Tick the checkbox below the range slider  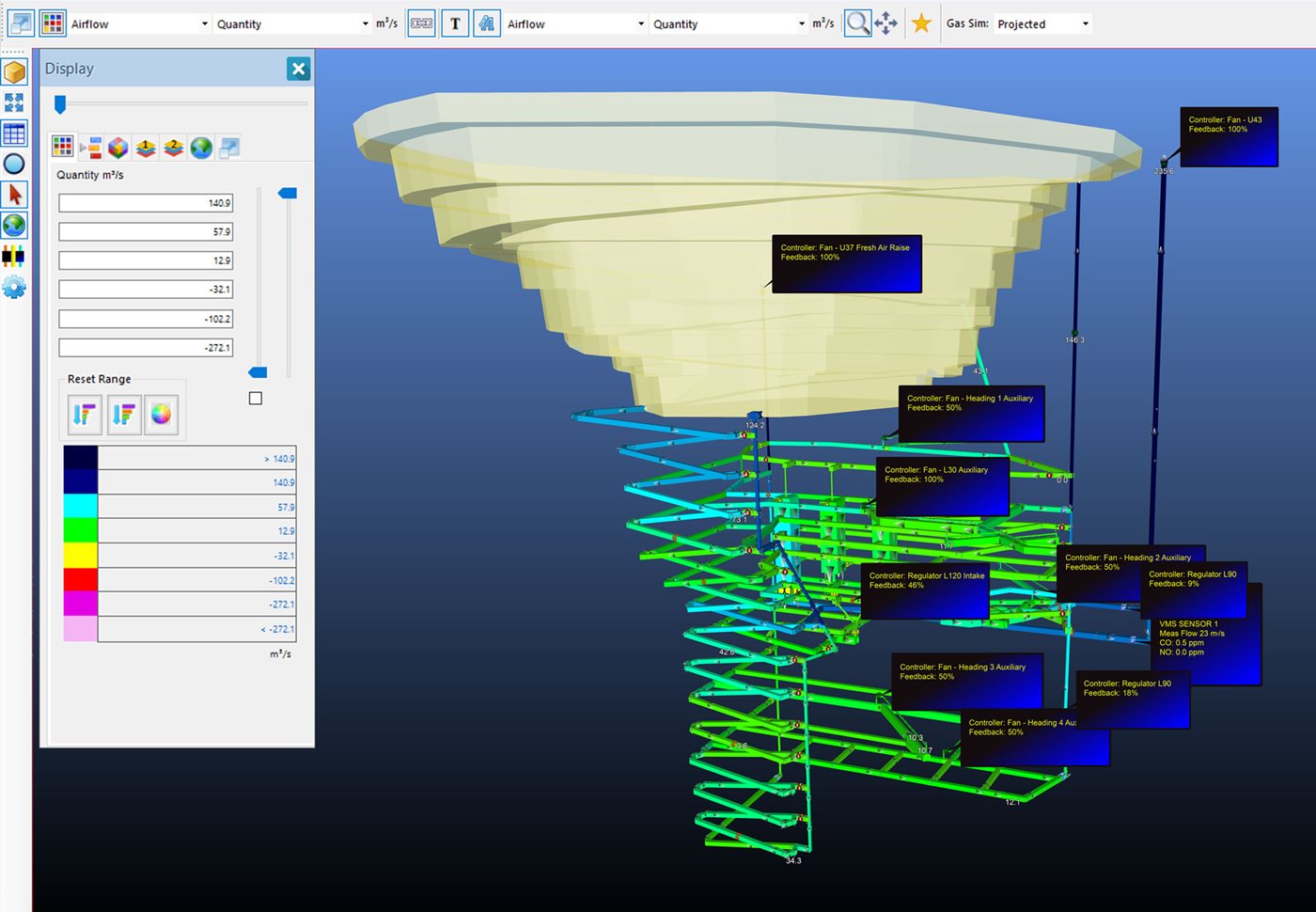click(x=255, y=398)
